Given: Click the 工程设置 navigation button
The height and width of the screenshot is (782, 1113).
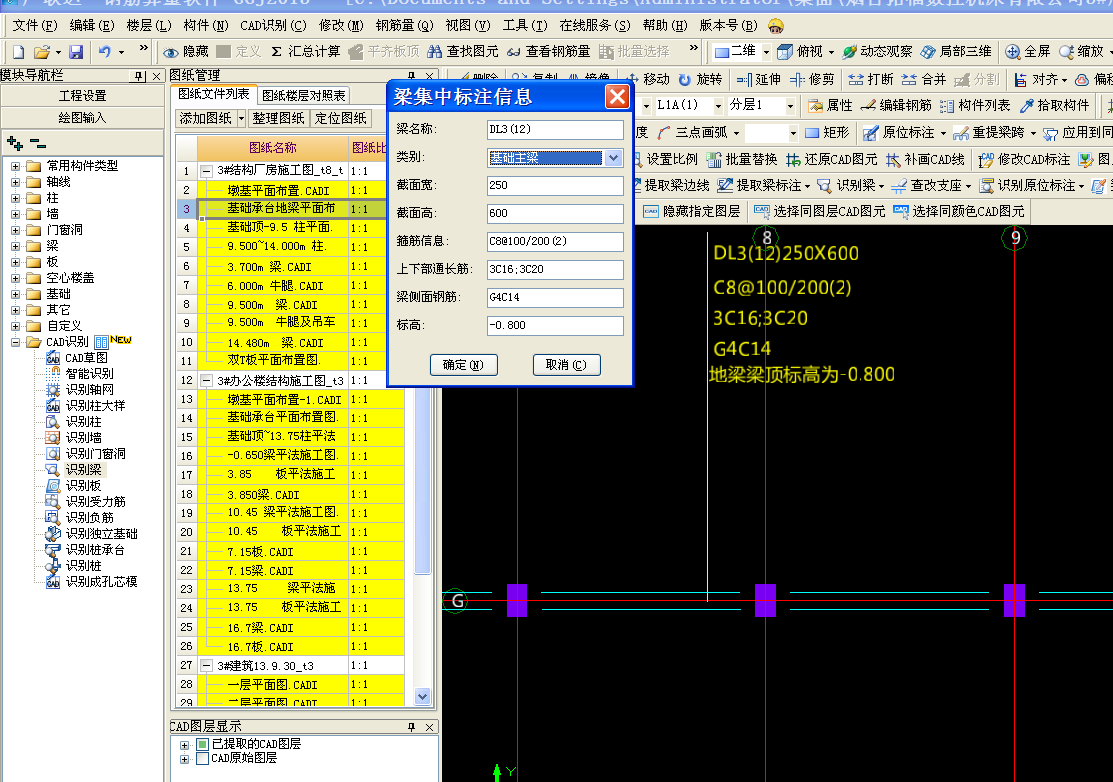Looking at the screenshot, I should (x=82, y=95).
